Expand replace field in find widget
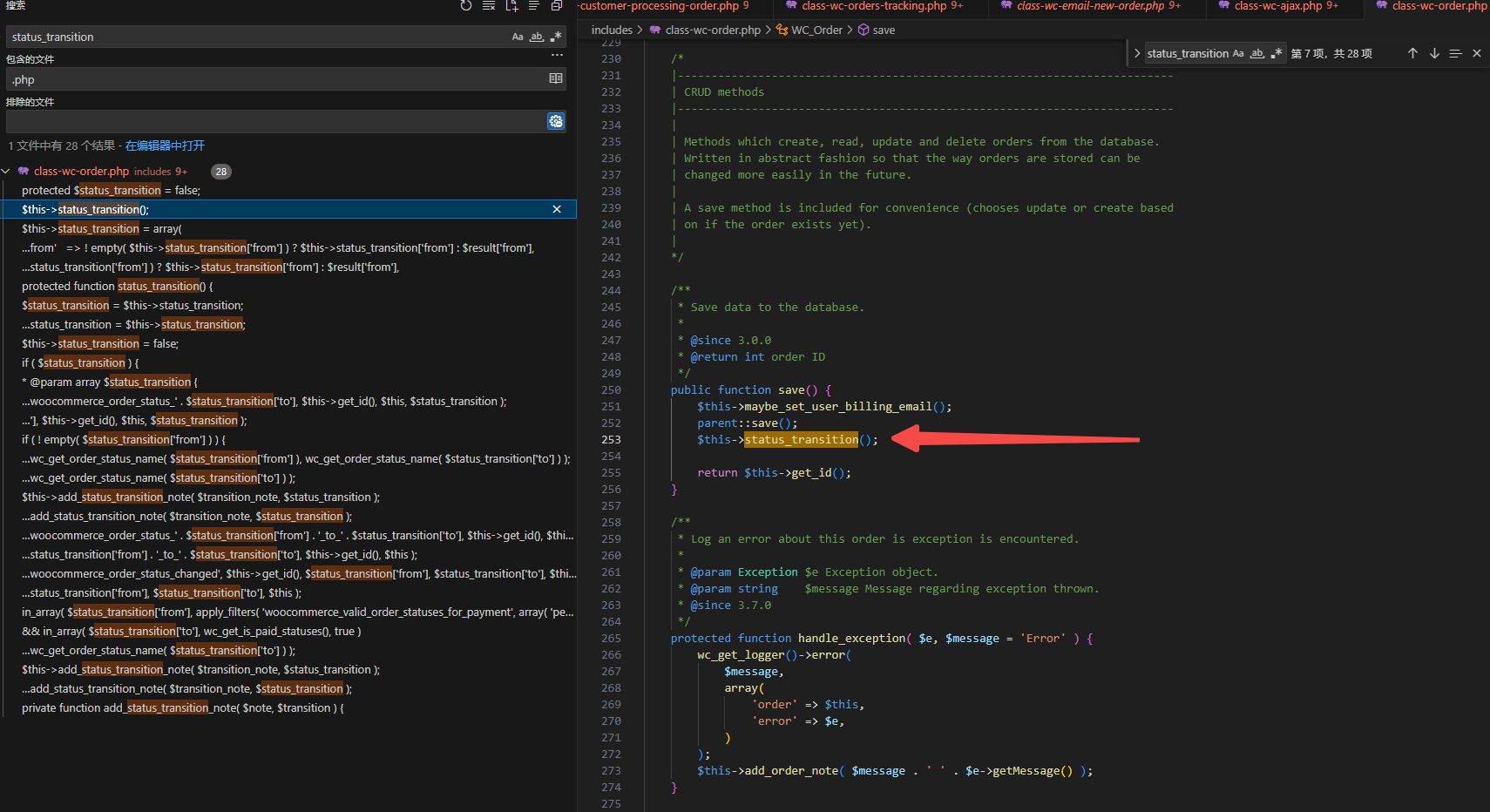 pos(1137,53)
